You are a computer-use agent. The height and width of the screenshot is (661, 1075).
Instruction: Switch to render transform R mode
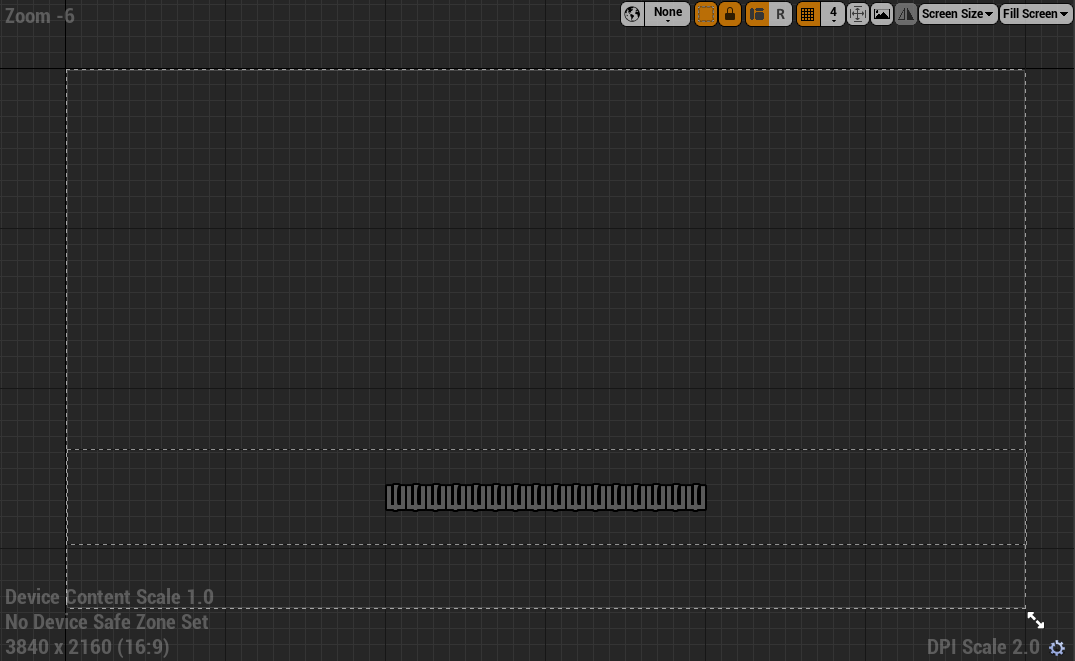780,14
